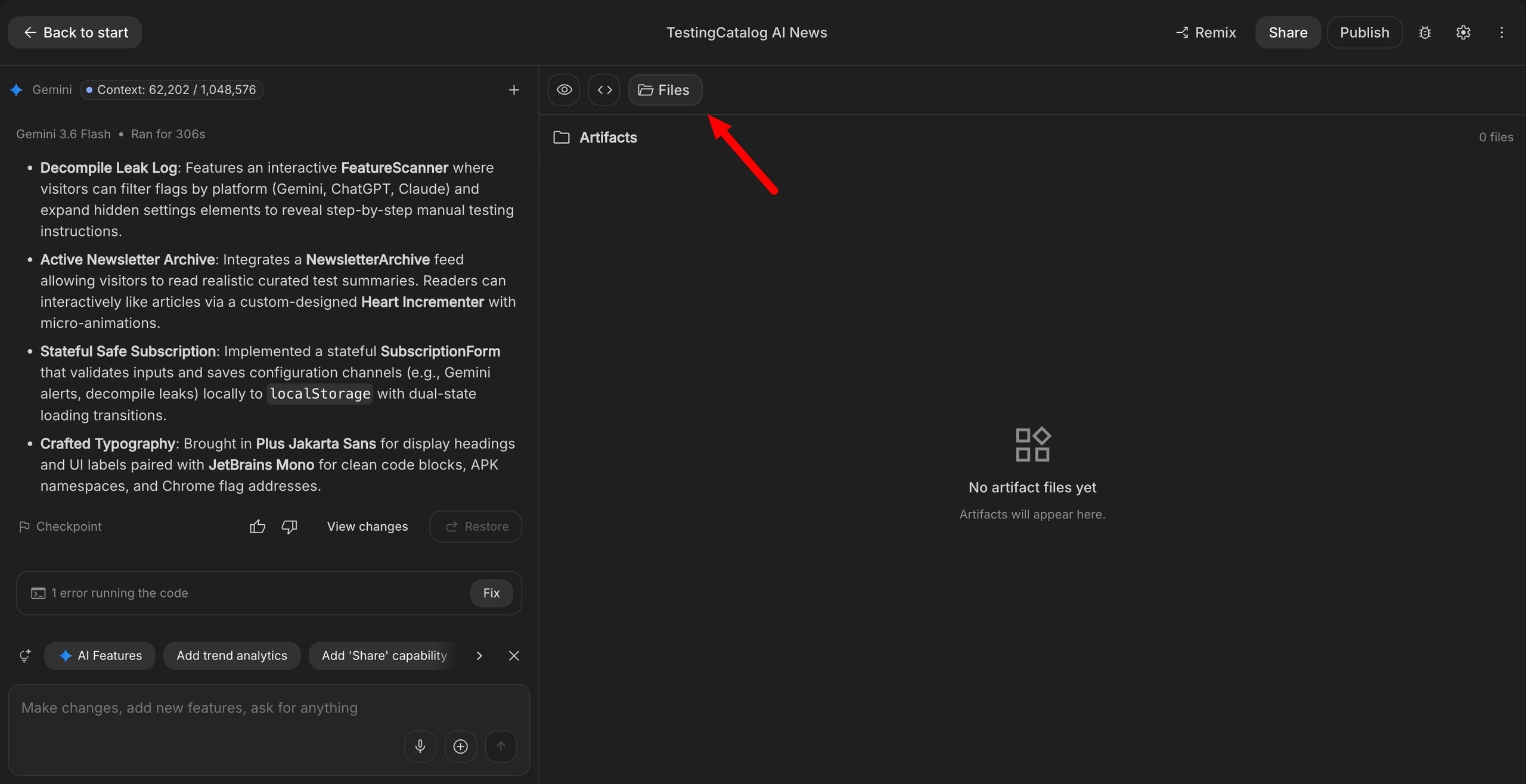Send the prompt with the up arrow
The image size is (1526, 784).
[501, 746]
